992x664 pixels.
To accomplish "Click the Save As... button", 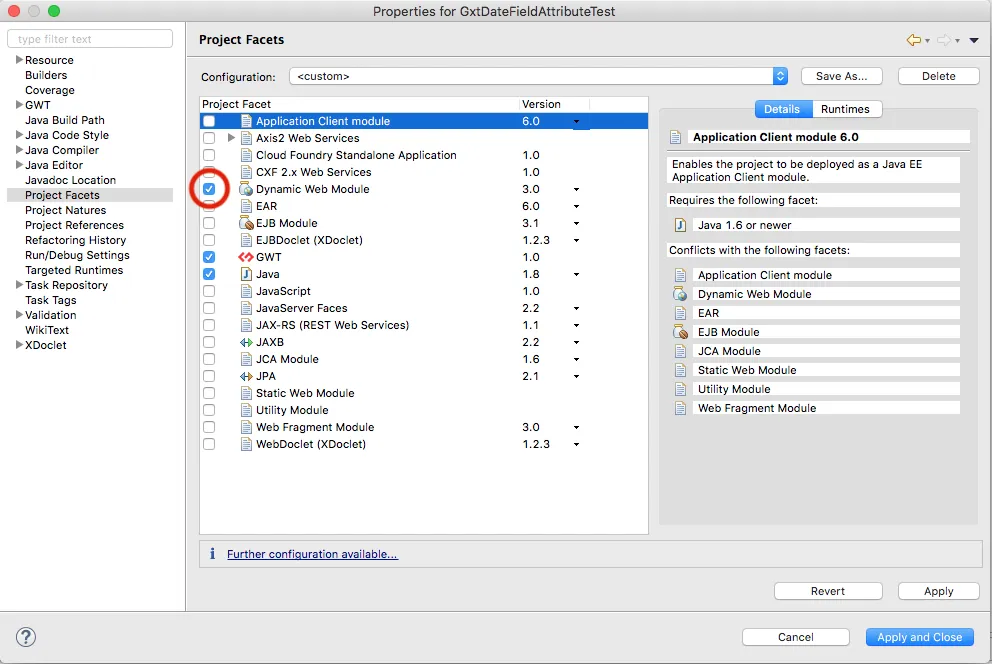I will point(841,76).
